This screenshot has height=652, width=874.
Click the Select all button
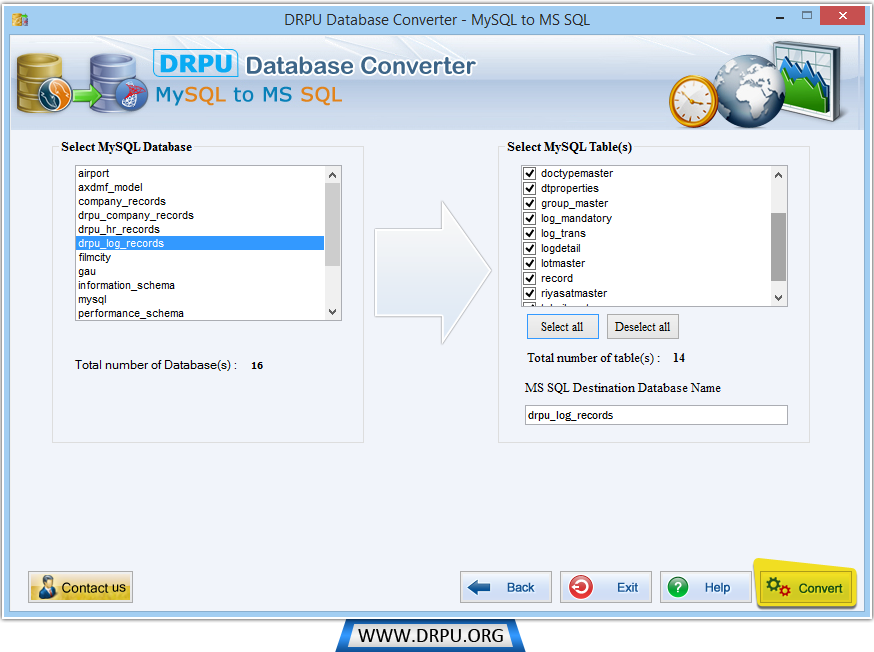562,327
